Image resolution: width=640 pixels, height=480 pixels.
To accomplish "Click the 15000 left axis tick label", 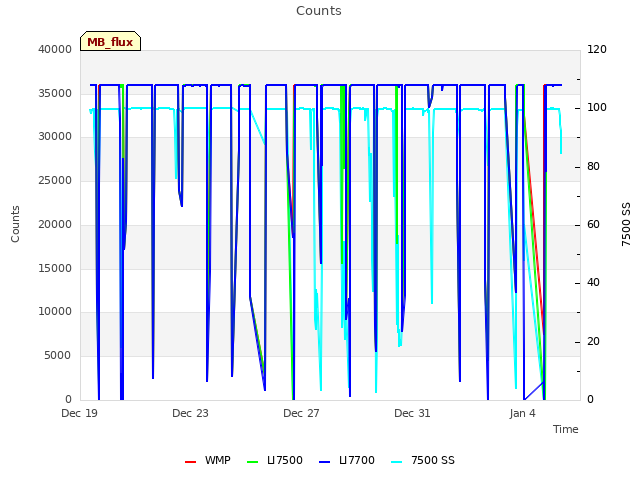I will click(x=55, y=268).
